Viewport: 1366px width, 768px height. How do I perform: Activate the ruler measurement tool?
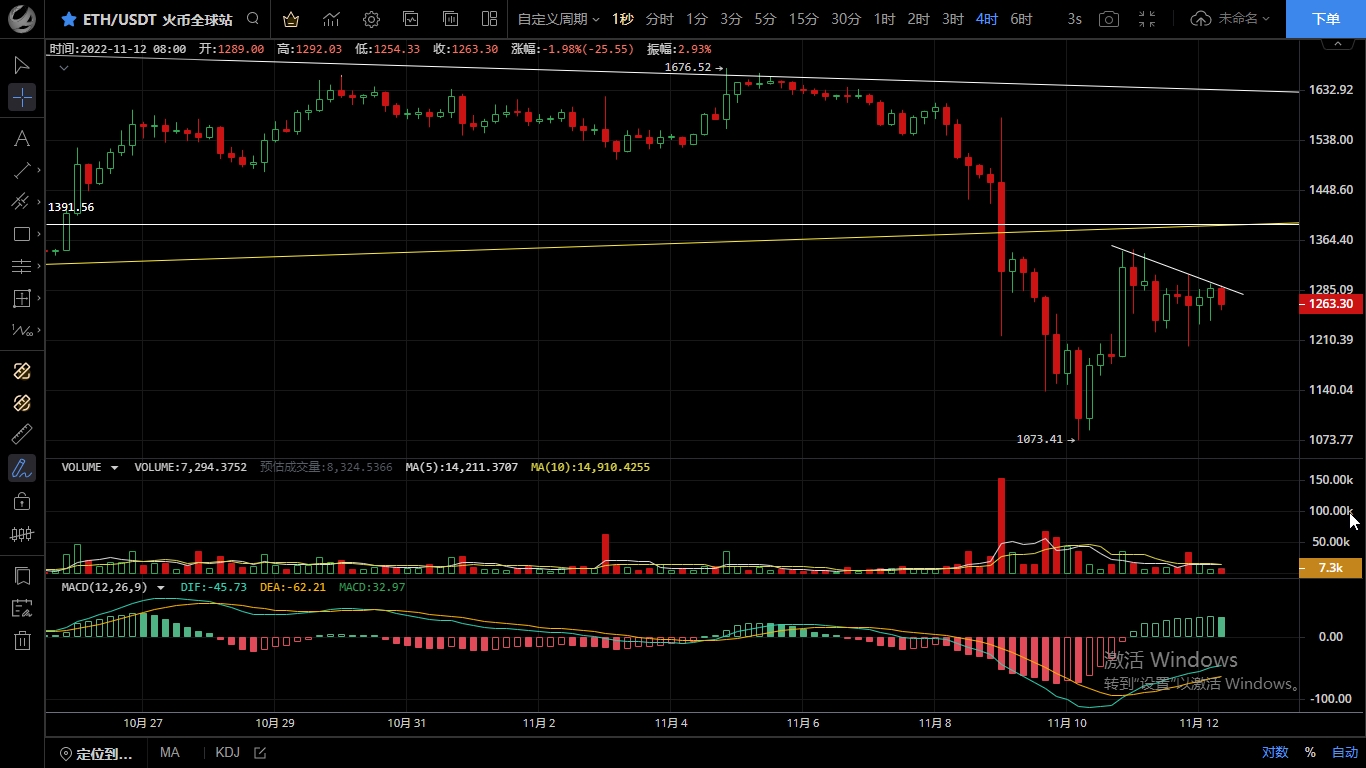point(22,434)
